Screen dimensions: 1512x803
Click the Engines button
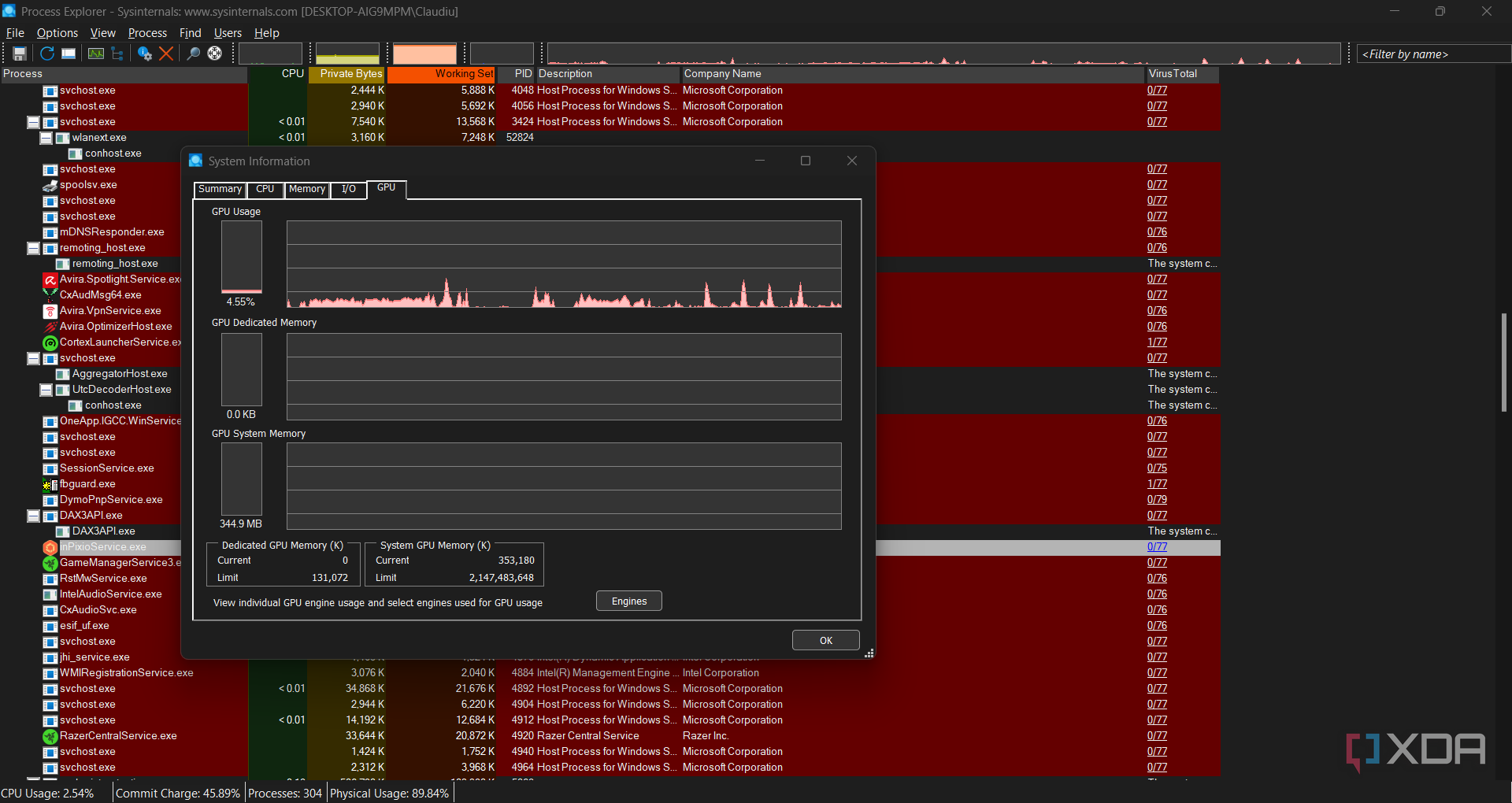point(628,601)
